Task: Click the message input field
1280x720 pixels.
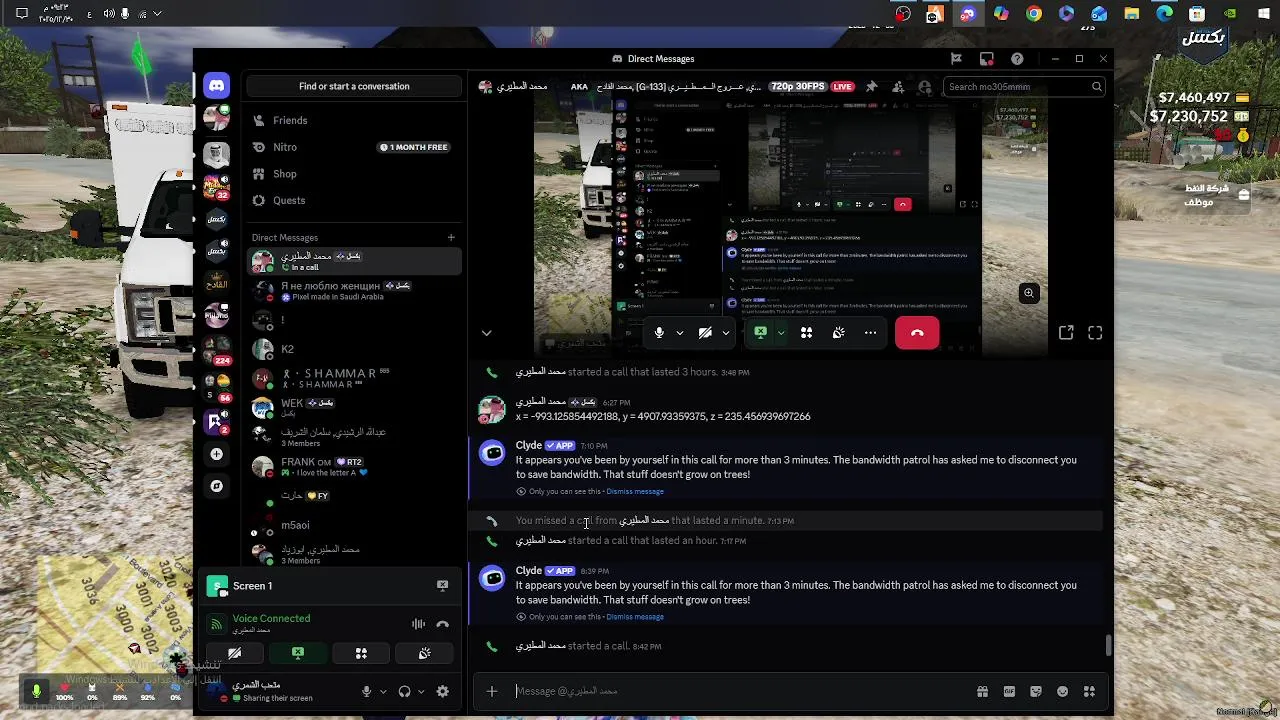Action: [x=740, y=691]
